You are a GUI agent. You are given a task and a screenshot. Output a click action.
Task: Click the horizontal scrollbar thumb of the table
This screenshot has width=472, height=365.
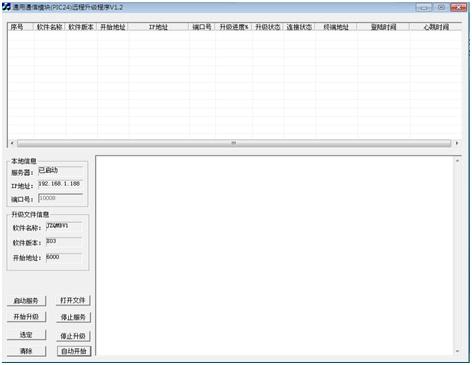[x=234, y=143]
